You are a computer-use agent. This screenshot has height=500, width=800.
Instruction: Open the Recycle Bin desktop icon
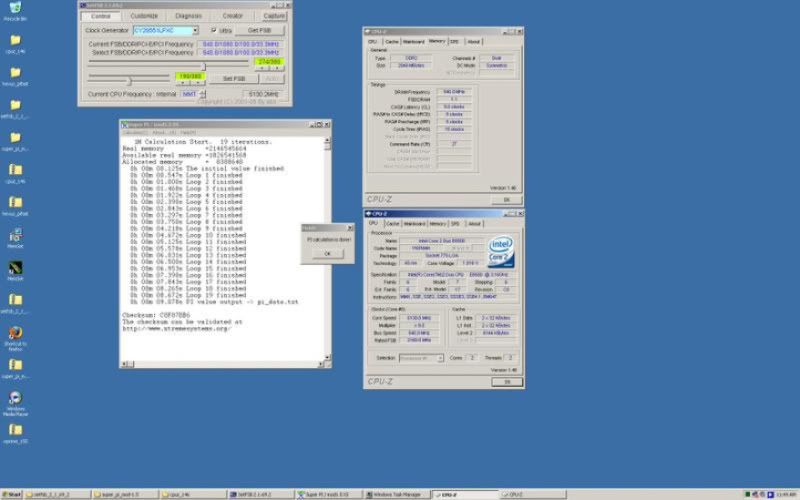click(x=15, y=8)
